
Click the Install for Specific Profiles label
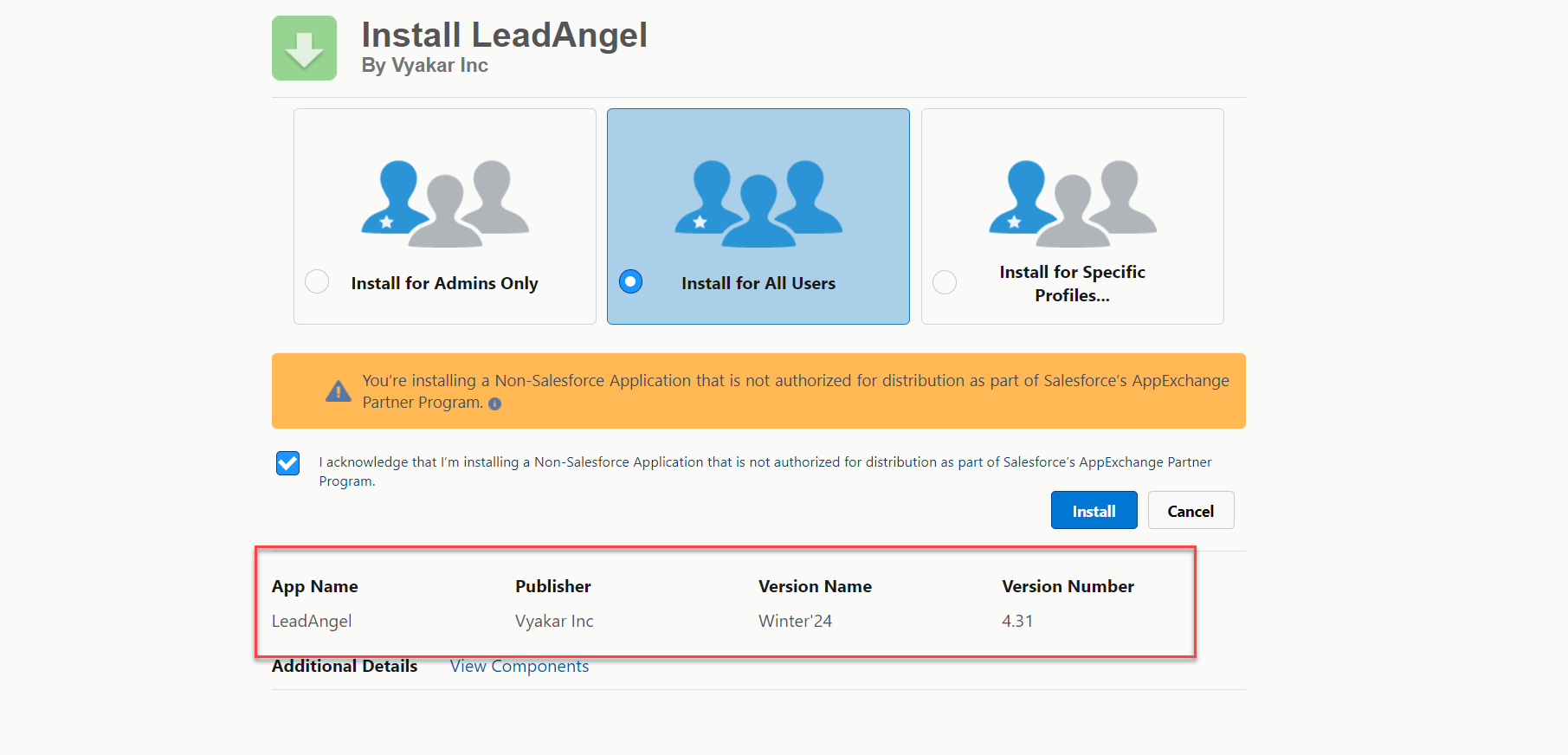[x=1073, y=283]
